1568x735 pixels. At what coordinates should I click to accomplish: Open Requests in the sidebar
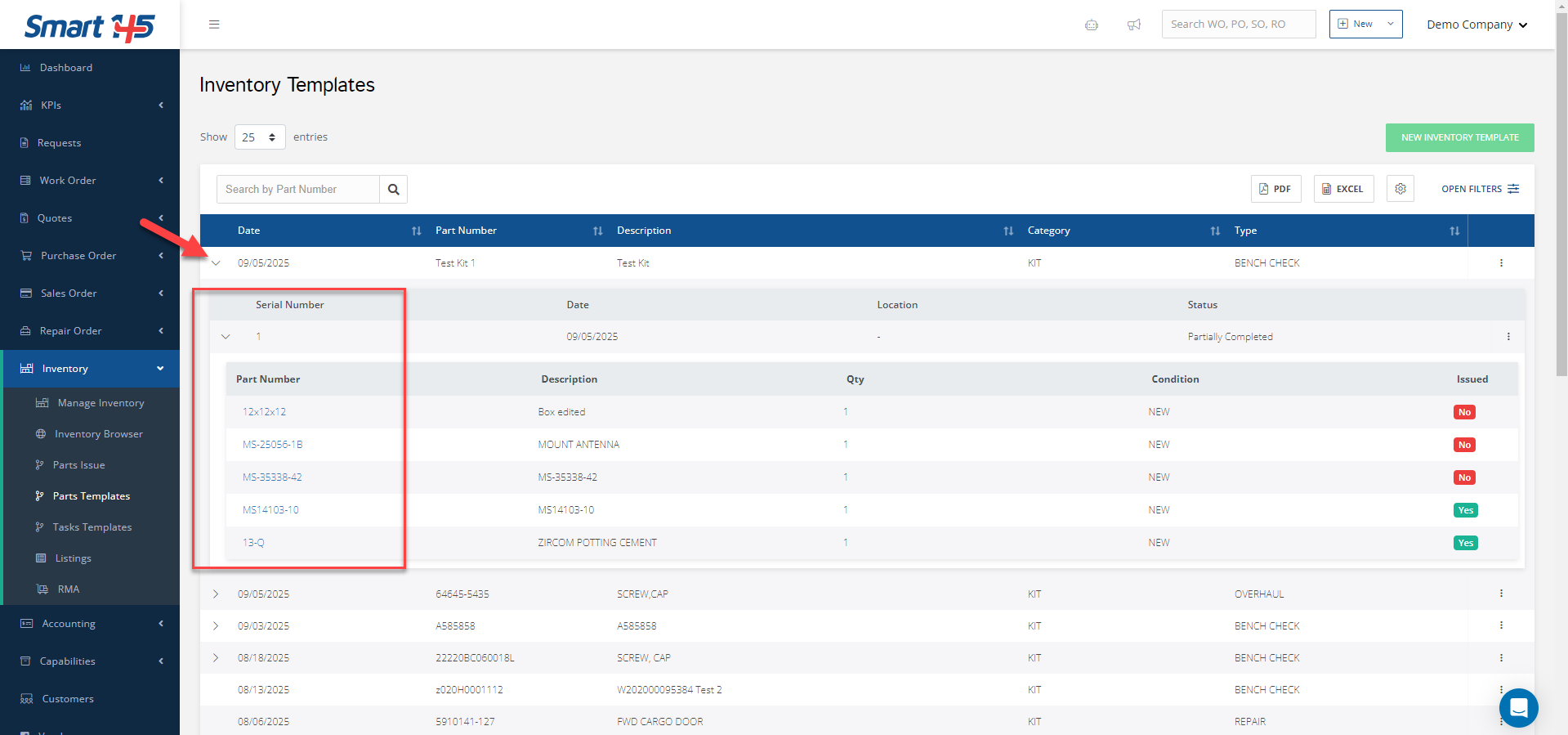tap(90, 143)
